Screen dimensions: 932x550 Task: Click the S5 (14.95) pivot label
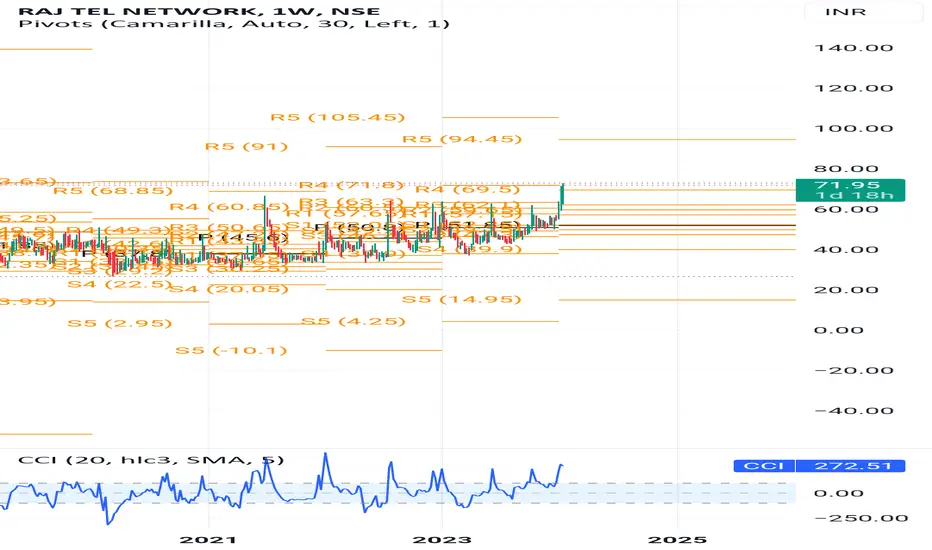click(462, 300)
